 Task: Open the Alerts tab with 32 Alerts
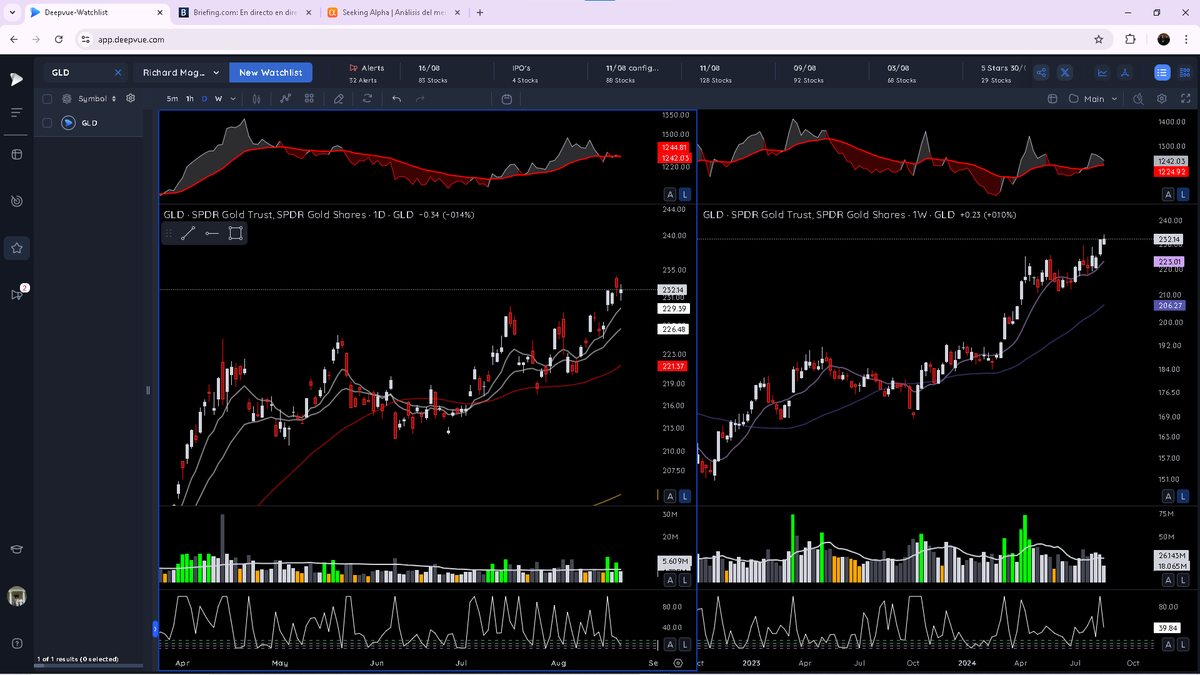(x=366, y=73)
